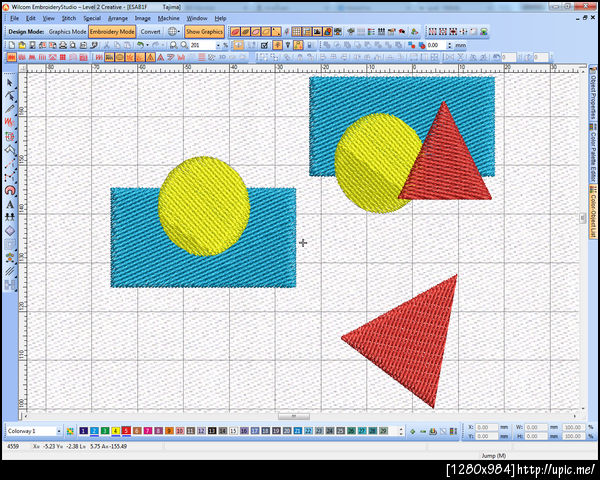Open the Machine menu

[x=168, y=18]
